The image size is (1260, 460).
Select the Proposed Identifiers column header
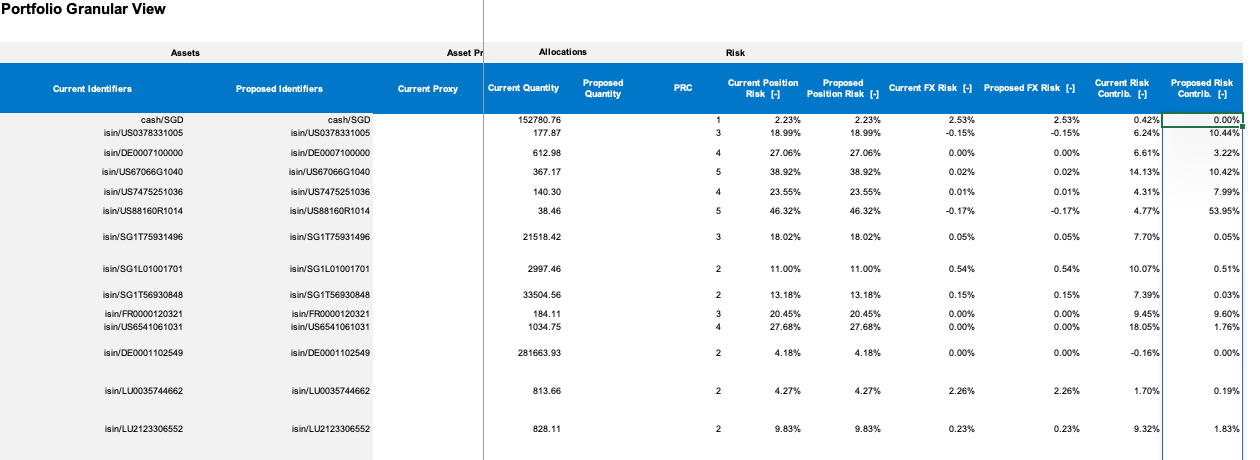(279, 89)
